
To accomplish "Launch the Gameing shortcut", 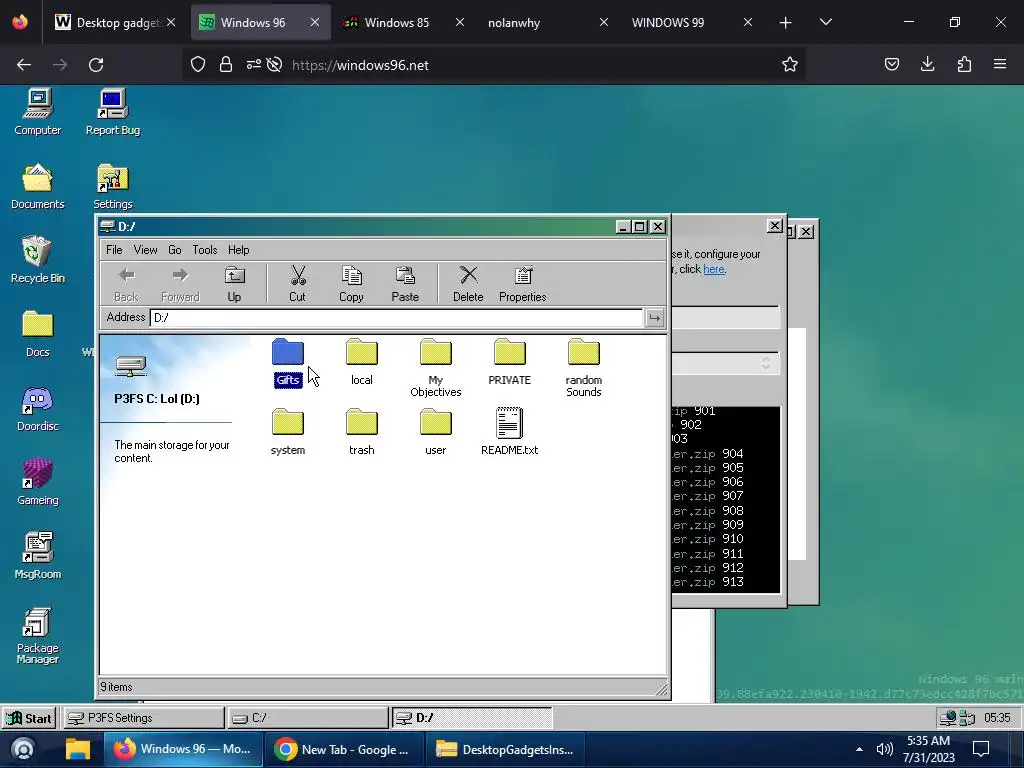I will 38,482.
